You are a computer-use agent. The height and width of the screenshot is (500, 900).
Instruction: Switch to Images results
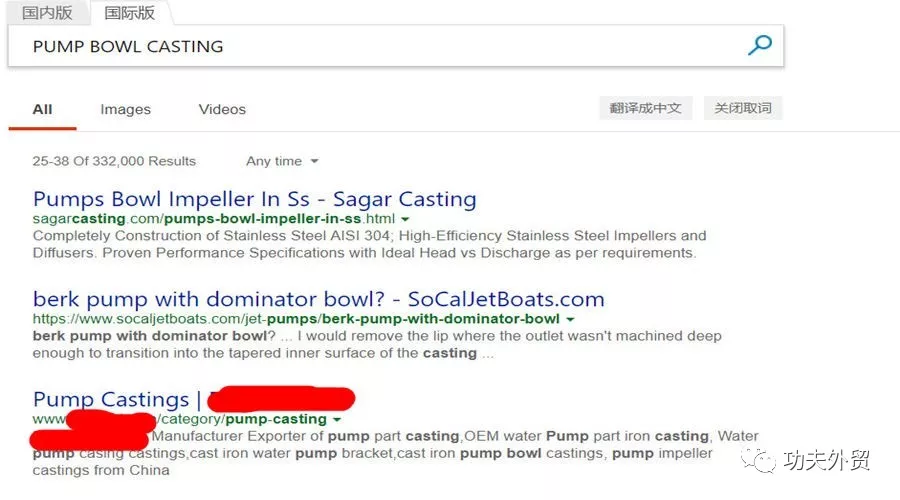point(125,109)
